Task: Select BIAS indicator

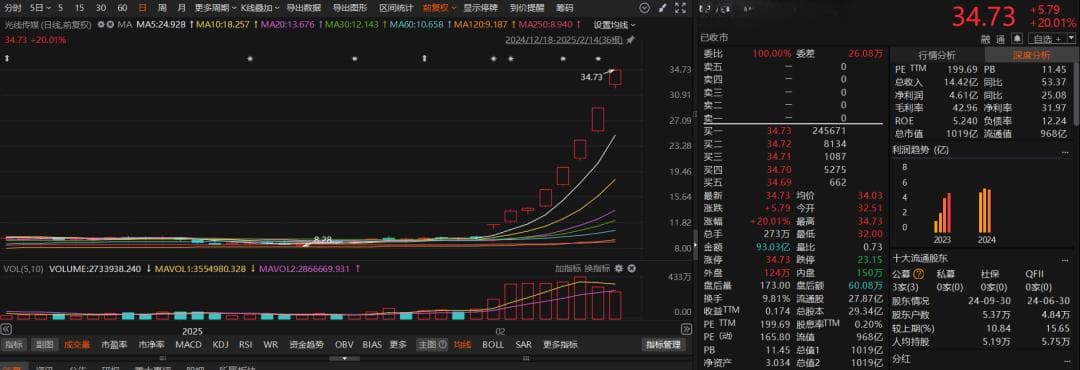Action: [x=372, y=345]
